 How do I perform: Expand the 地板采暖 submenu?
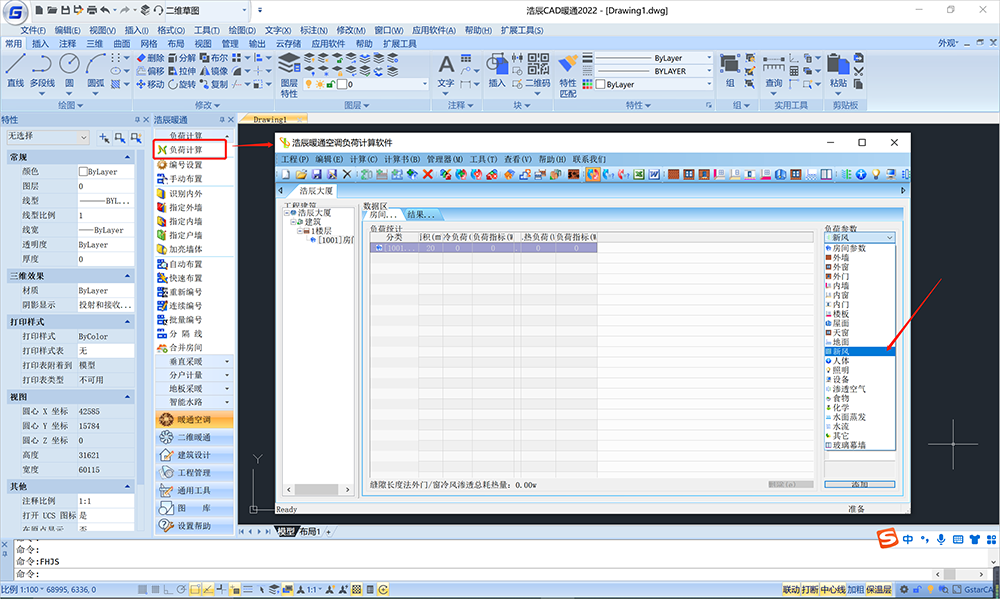[x=193, y=388]
